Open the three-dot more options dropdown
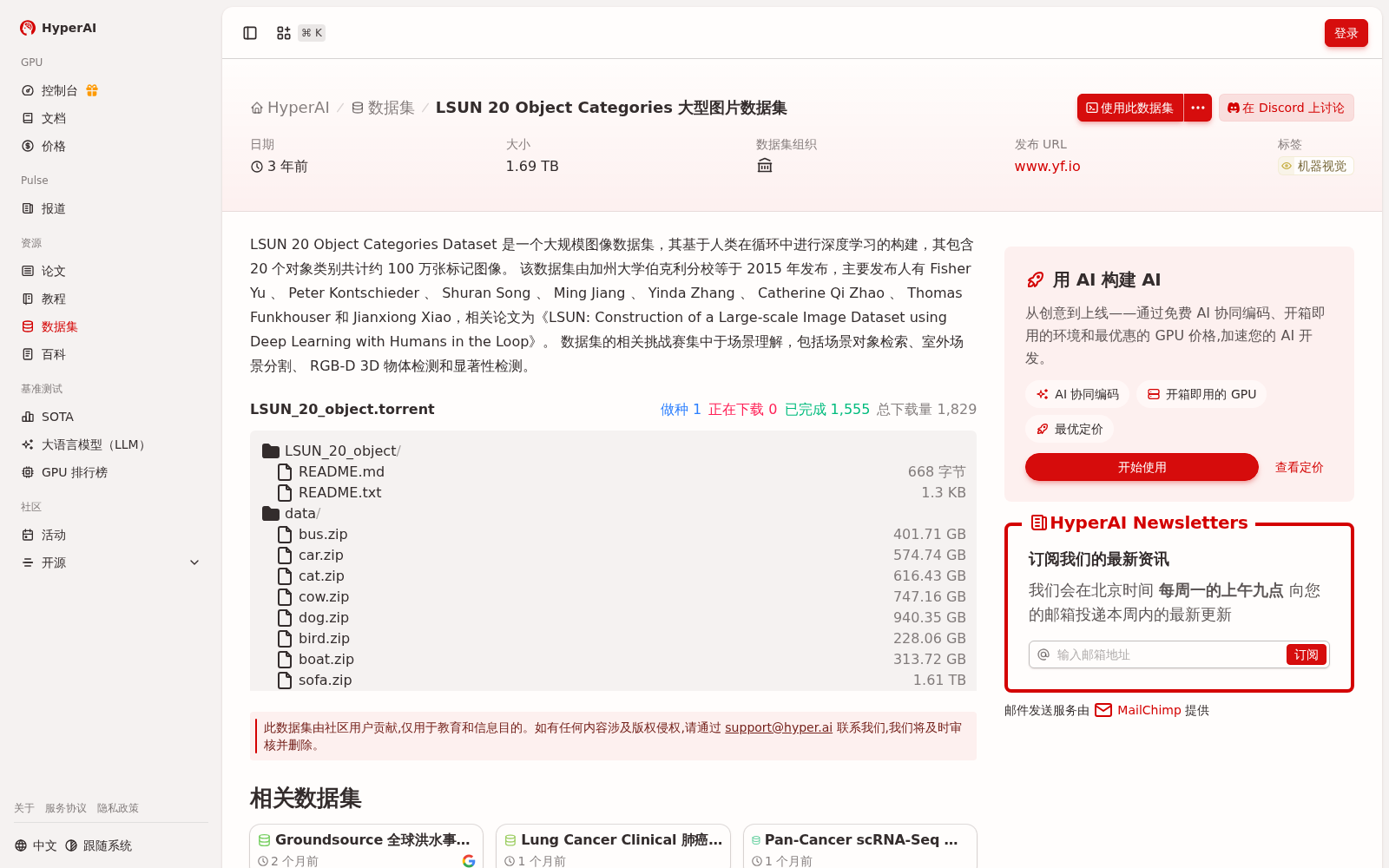The height and width of the screenshot is (868, 1389). click(x=1198, y=108)
